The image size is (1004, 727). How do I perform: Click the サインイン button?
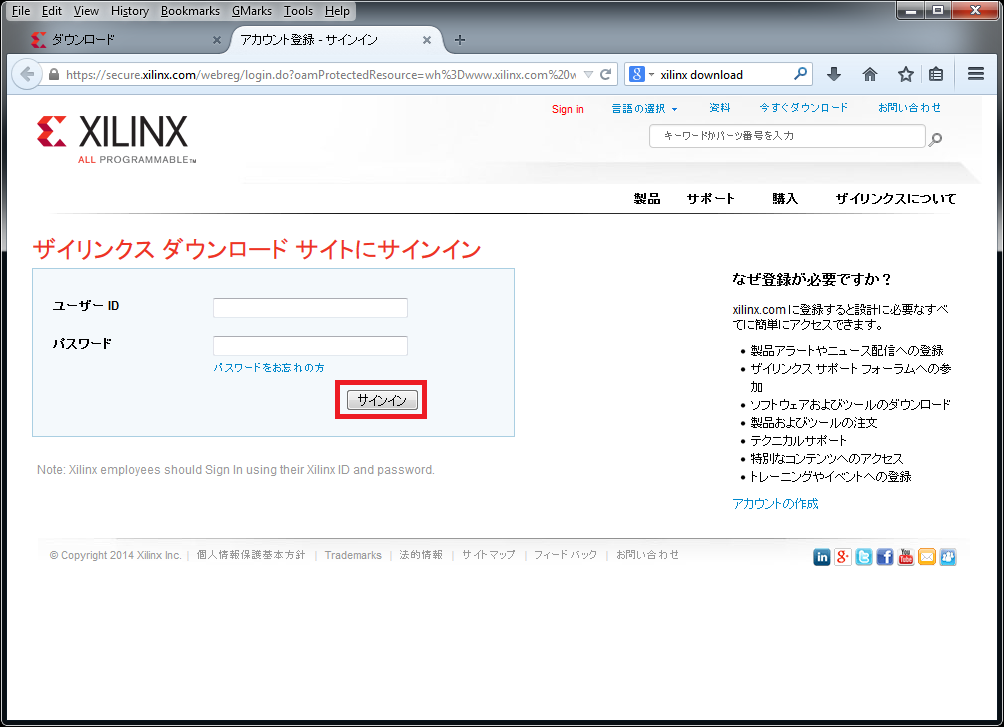[x=382, y=400]
